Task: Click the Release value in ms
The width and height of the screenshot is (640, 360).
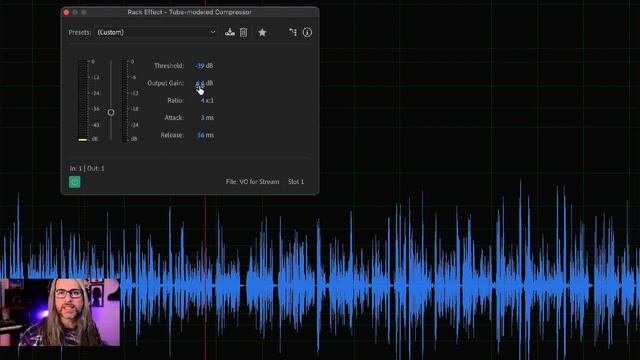Action: coord(205,135)
